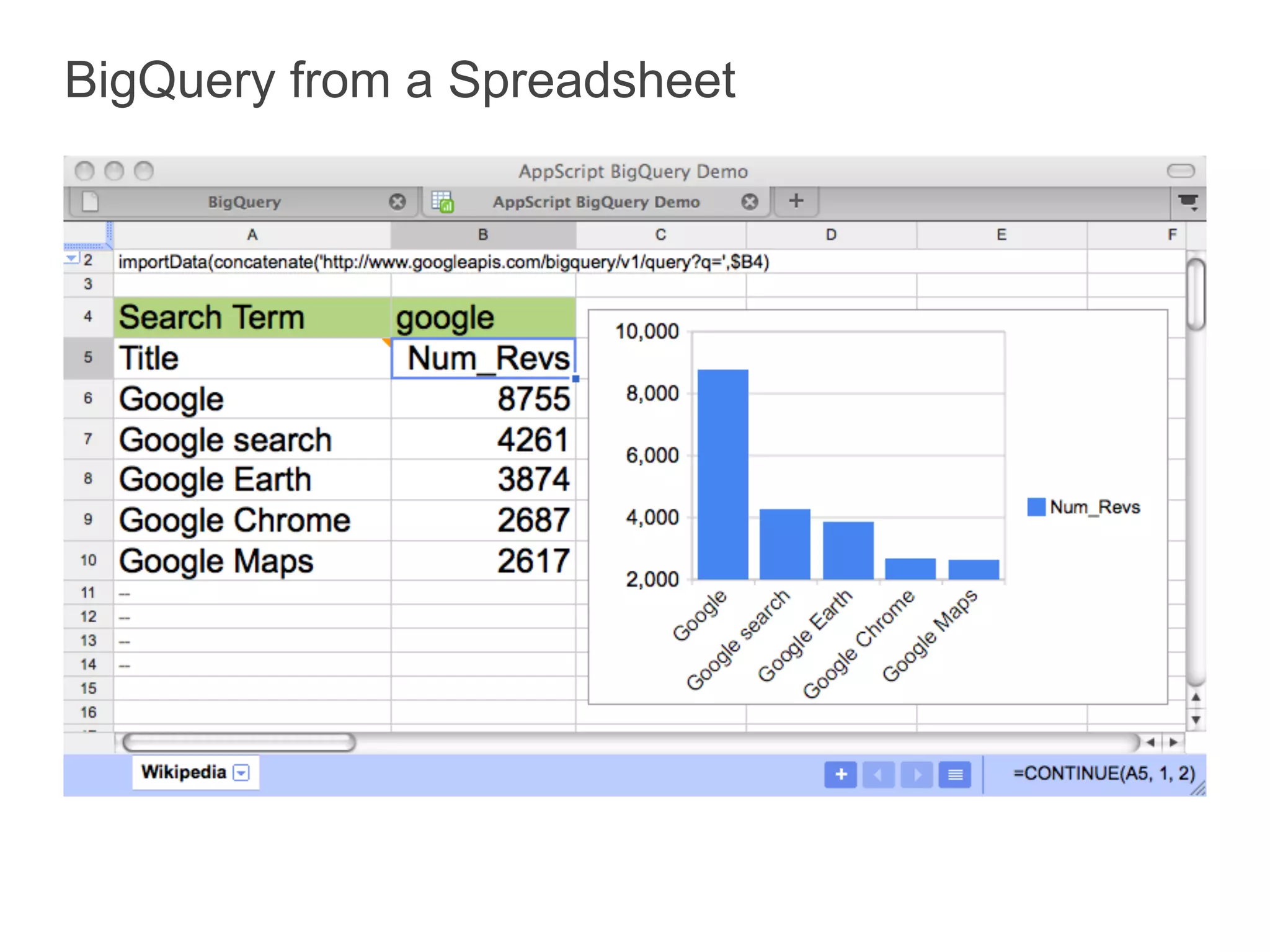
Task: Click the 'Google Chrome' cell
Action: coord(252,521)
